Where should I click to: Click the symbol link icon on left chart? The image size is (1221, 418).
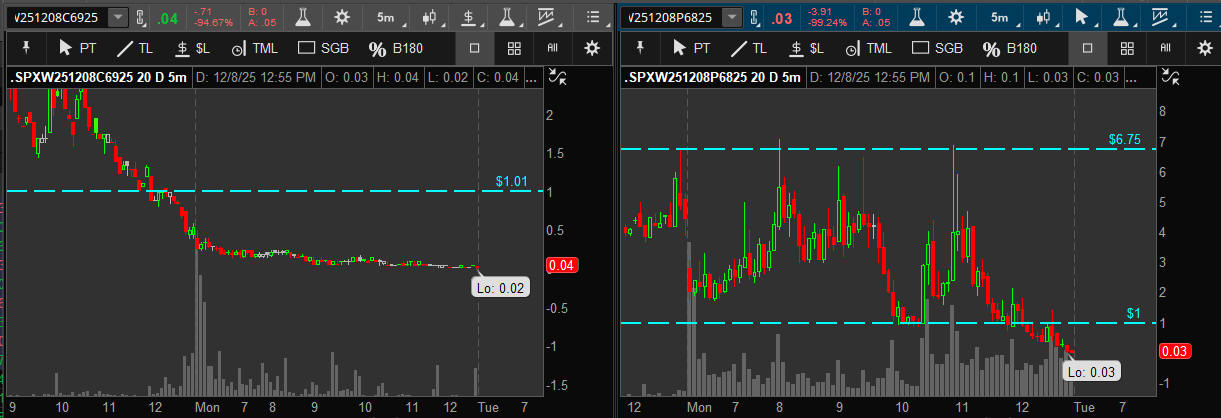pyautogui.click(x=140, y=17)
